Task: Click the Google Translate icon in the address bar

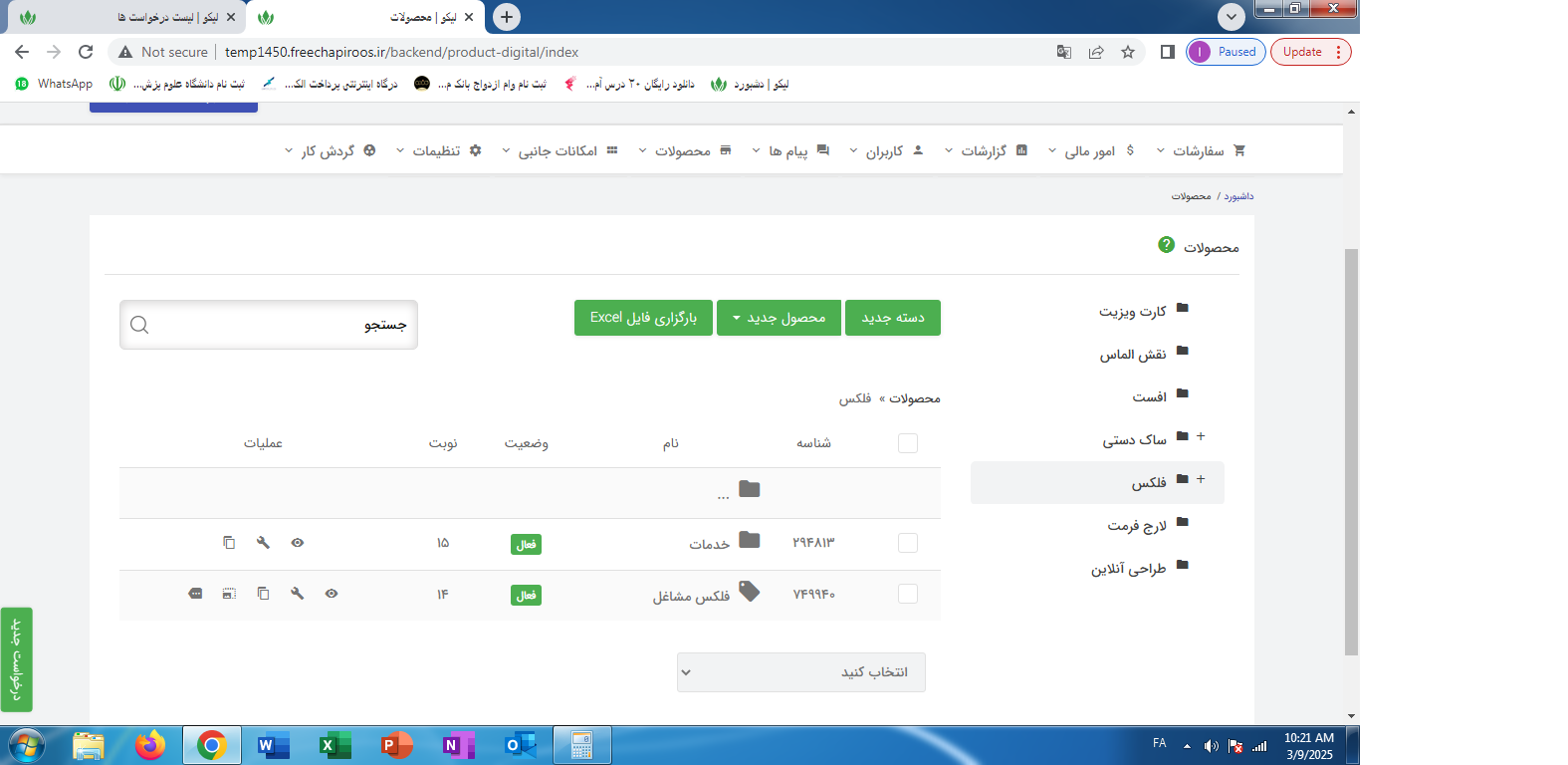Action: (x=1064, y=52)
